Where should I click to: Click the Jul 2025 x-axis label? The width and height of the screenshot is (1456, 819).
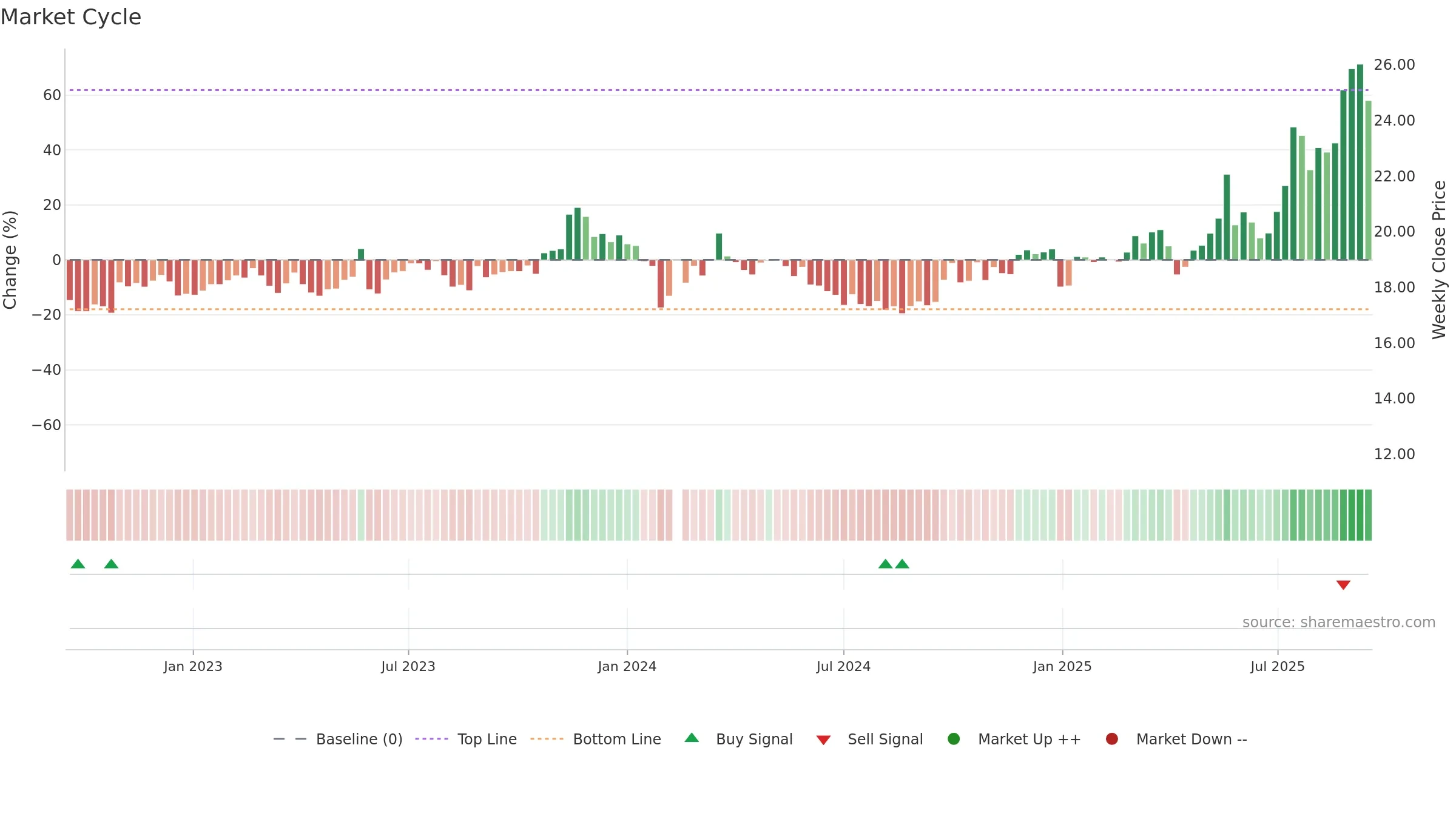pyautogui.click(x=1278, y=666)
